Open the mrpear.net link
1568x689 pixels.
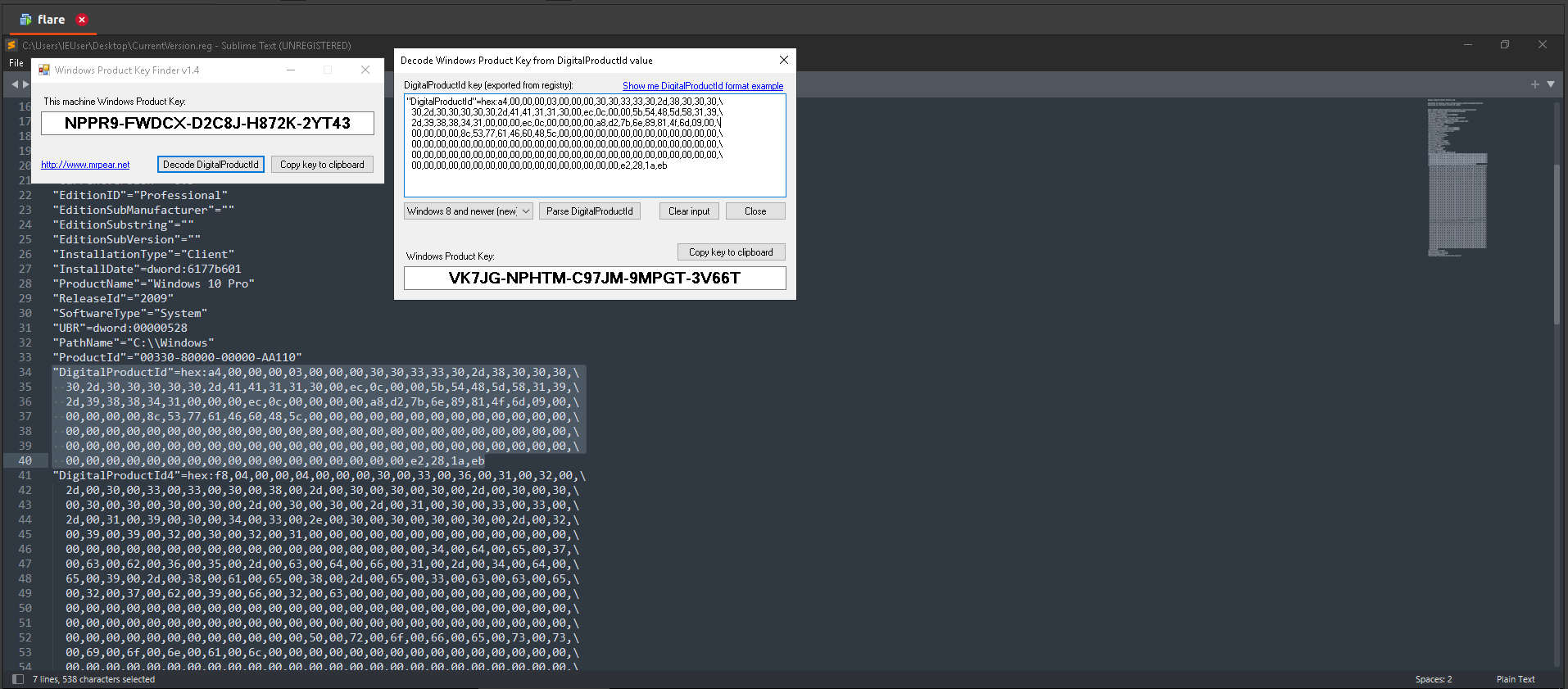click(85, 165)
